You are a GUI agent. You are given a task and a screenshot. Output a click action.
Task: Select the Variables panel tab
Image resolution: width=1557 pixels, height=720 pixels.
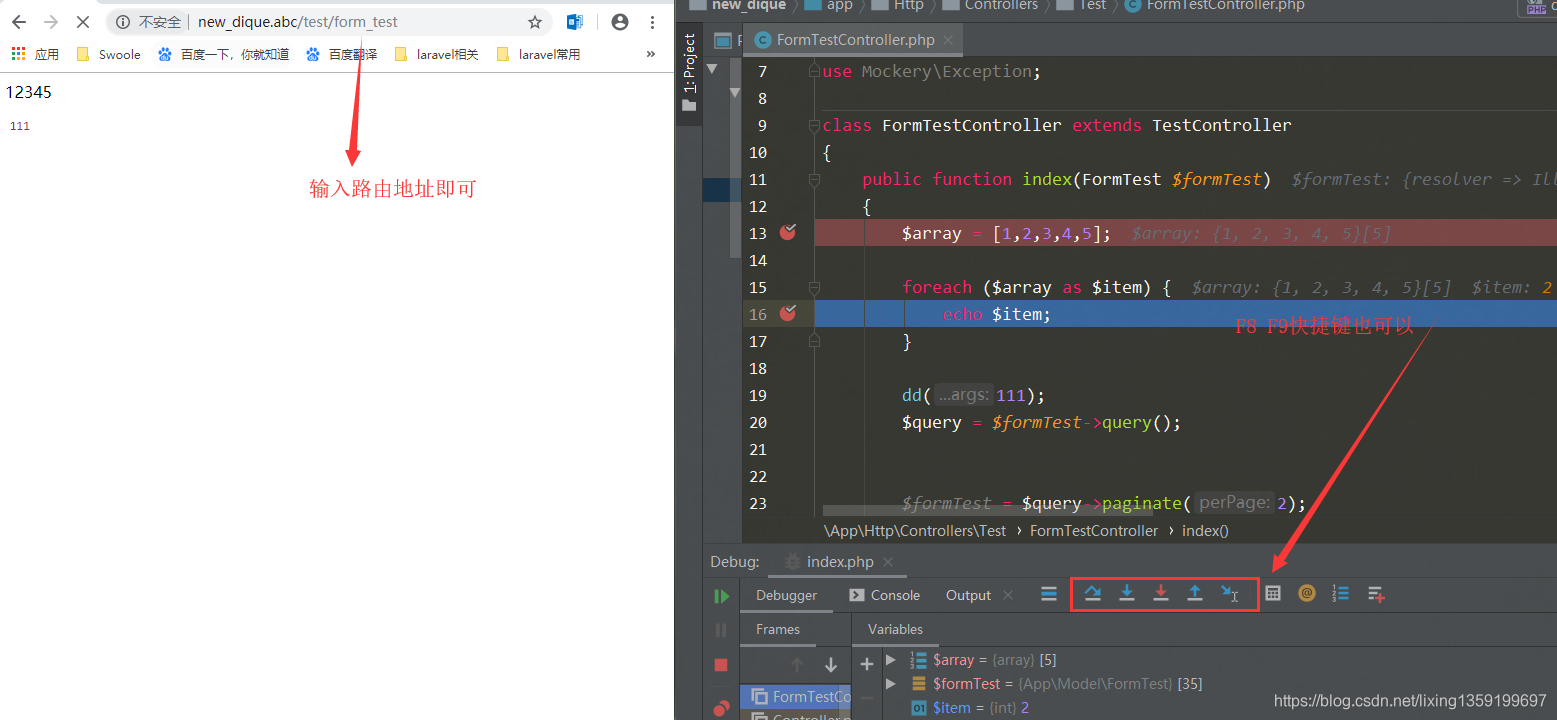[x=895, y=629]
